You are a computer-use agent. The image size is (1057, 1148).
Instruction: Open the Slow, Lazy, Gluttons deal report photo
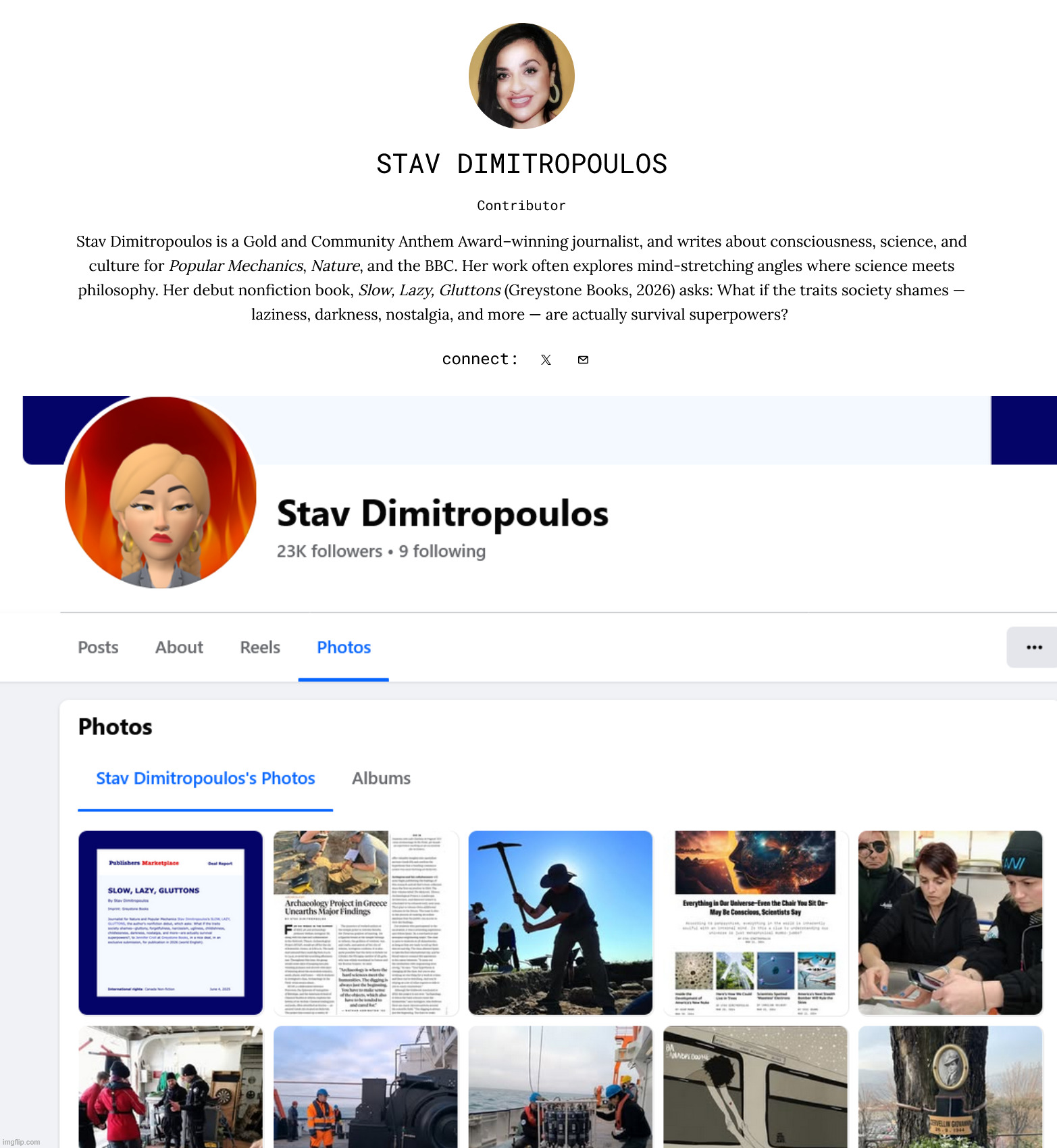170,923
